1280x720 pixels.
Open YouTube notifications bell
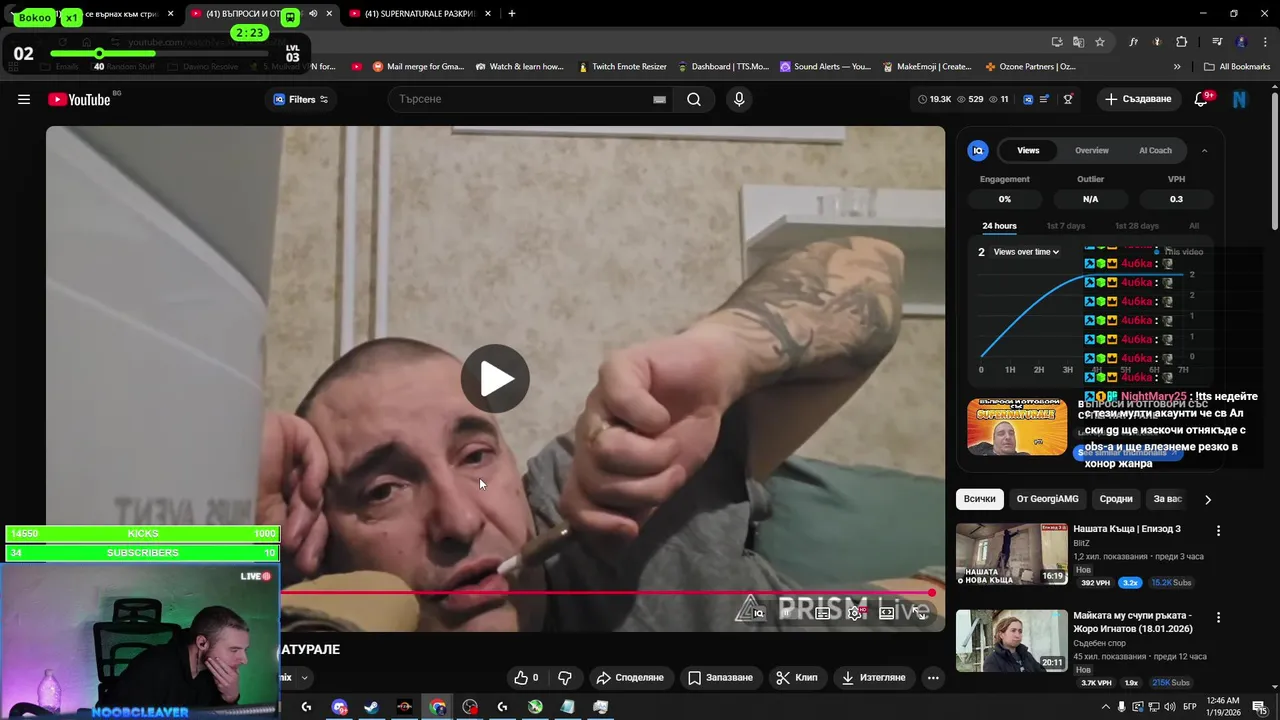(x=1202, y=99)
